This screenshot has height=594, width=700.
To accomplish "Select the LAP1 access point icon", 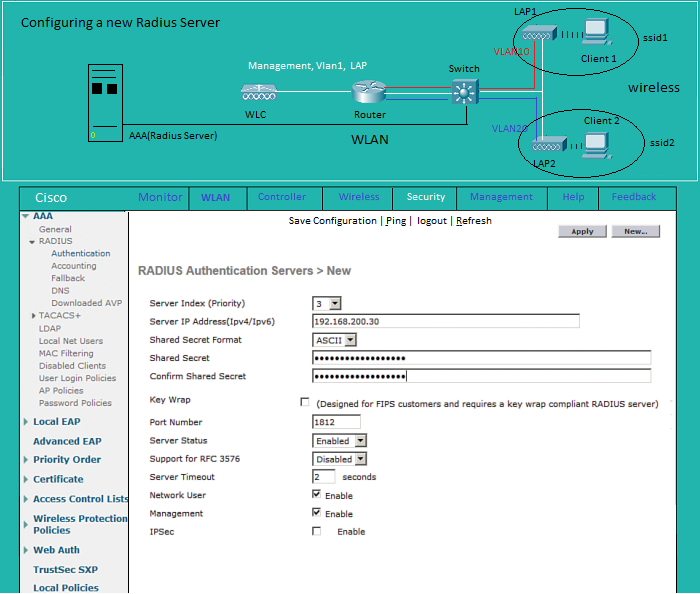I will click(541, 33).
